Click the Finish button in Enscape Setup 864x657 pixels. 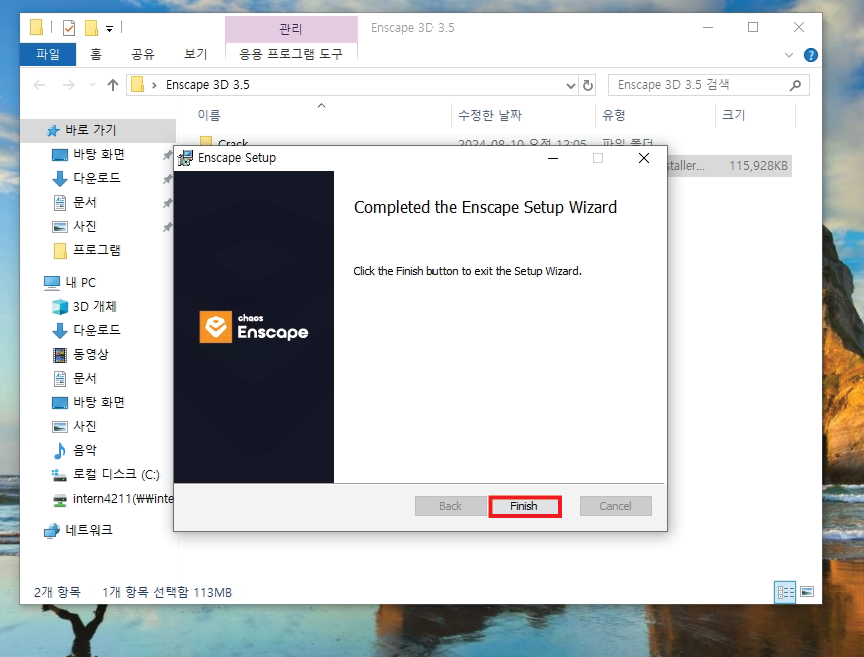coord(525,506)
